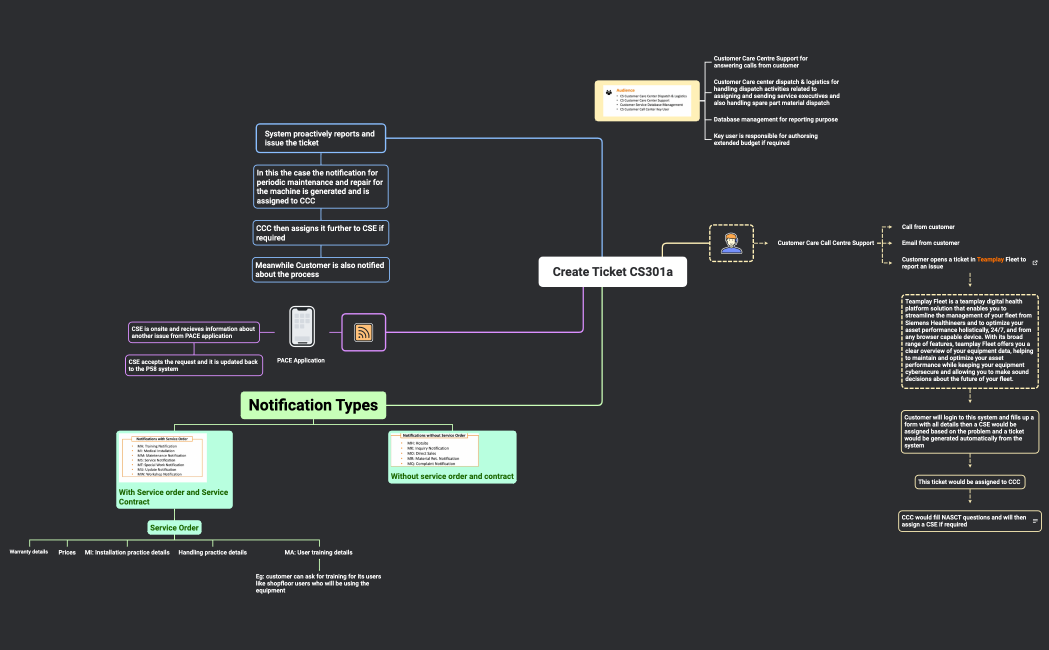Select 'Database management for reporting purpose' text
Screen dimensions: 1049x650
[775, 119]
